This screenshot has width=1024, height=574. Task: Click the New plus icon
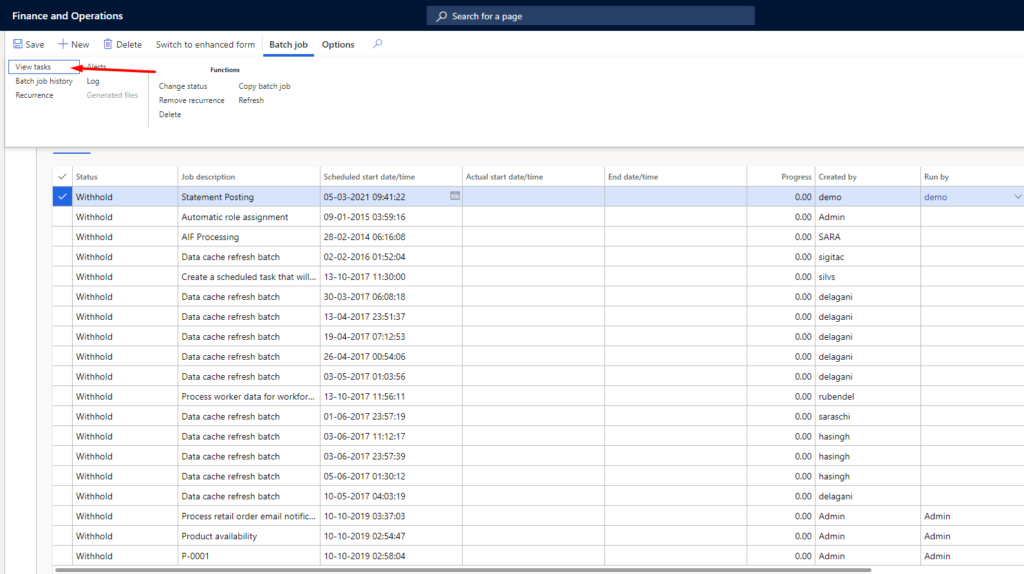click(63, 44)
